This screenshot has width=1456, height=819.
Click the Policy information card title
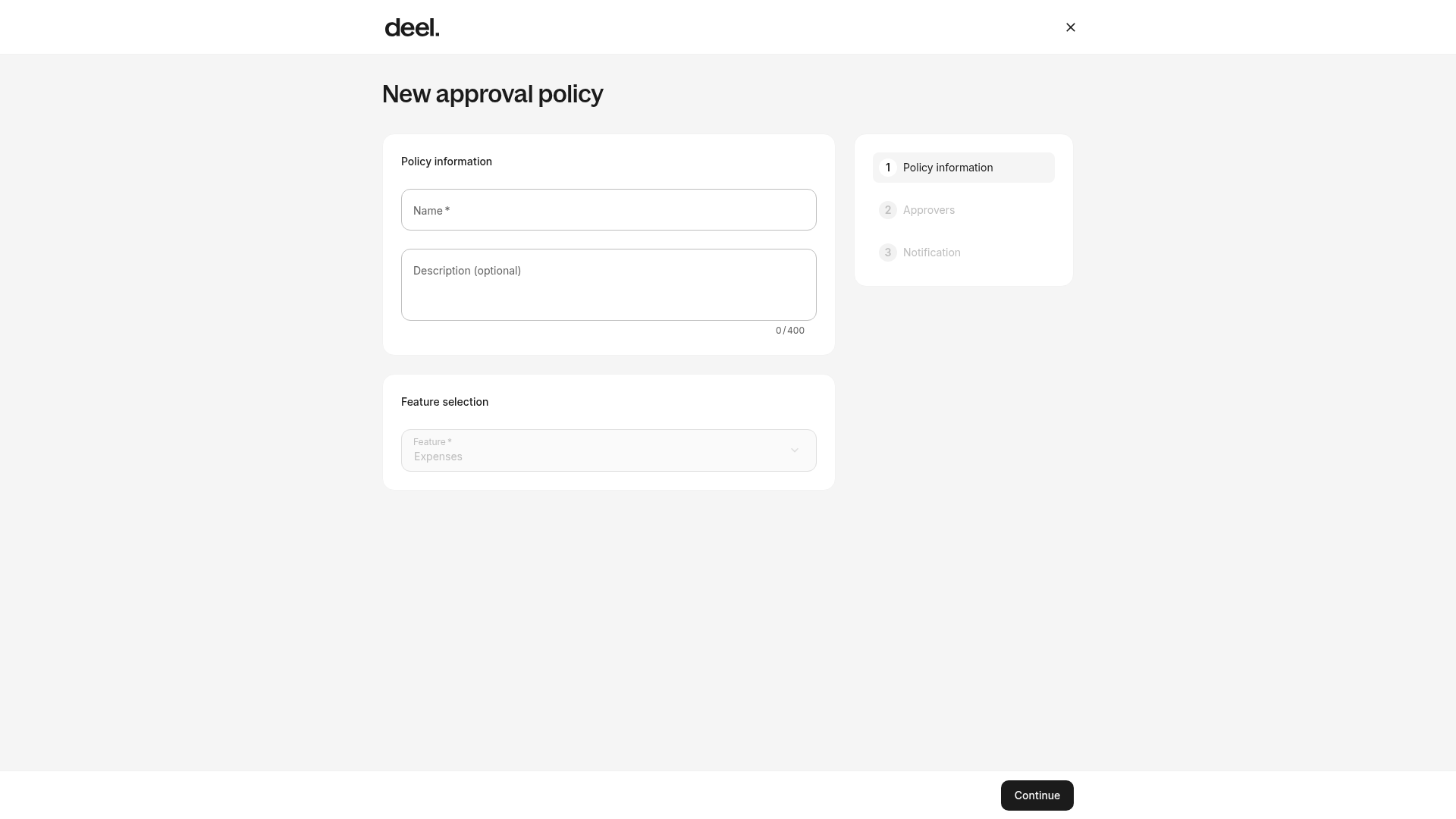tap(446, 162)
